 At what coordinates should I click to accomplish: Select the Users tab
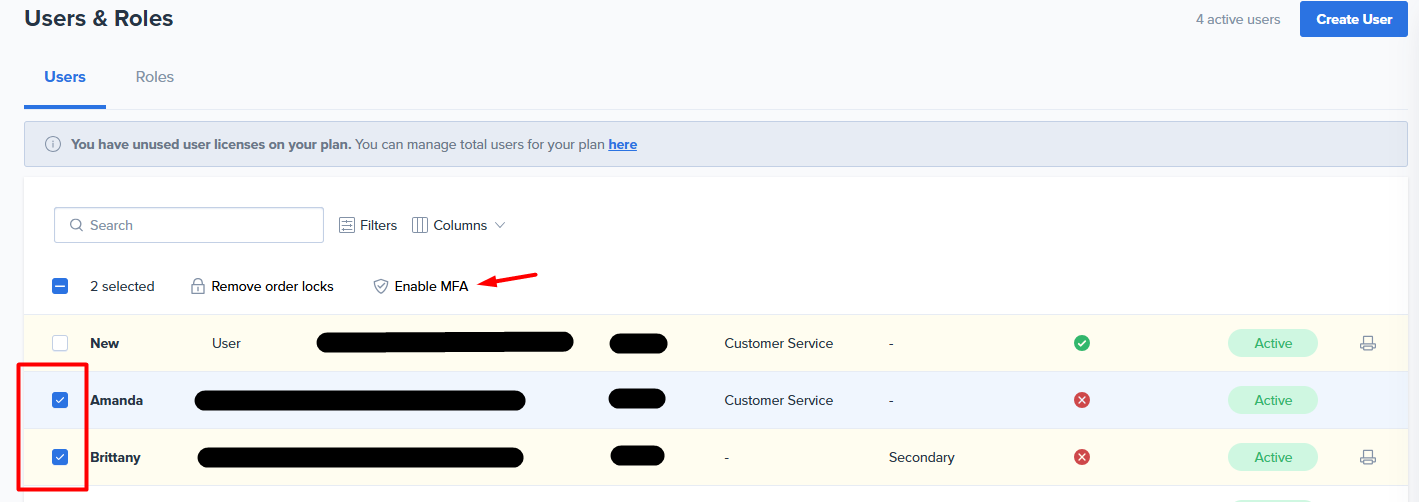point(65,77)
